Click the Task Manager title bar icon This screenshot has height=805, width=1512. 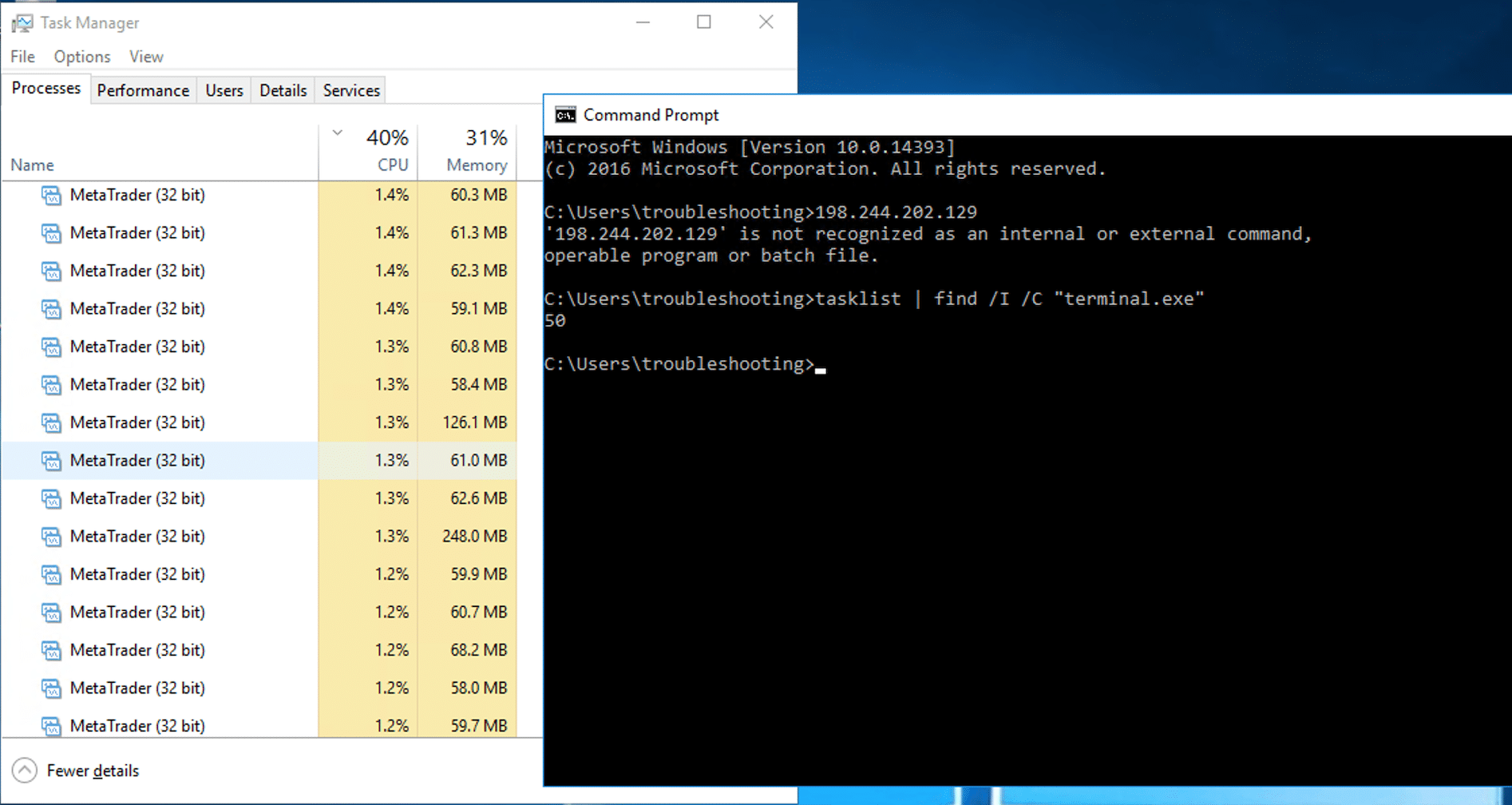point(22,23)
